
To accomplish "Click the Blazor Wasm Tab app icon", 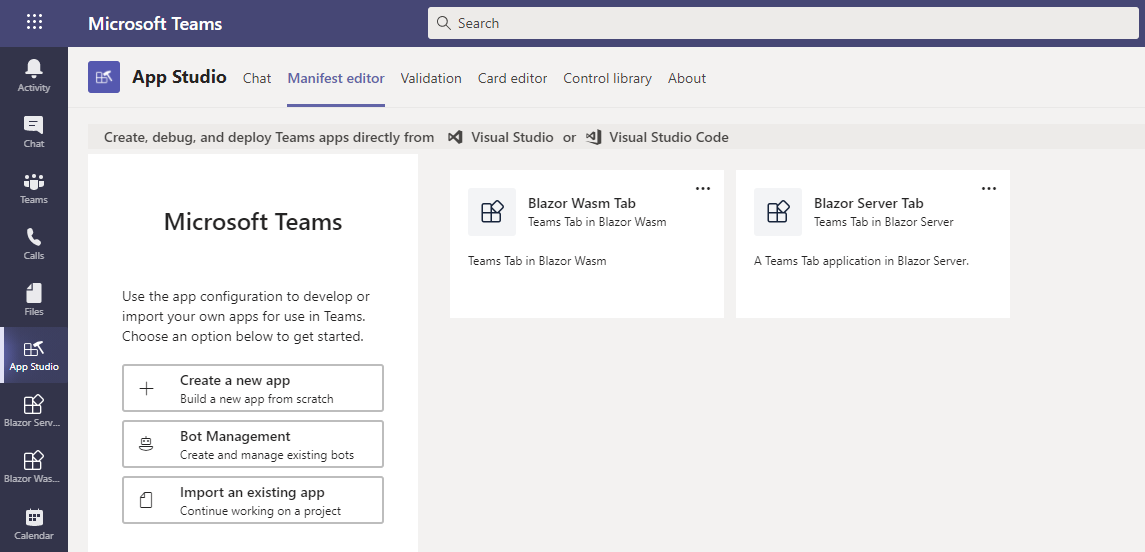I will pyautogui.click(x=491, y=212).
